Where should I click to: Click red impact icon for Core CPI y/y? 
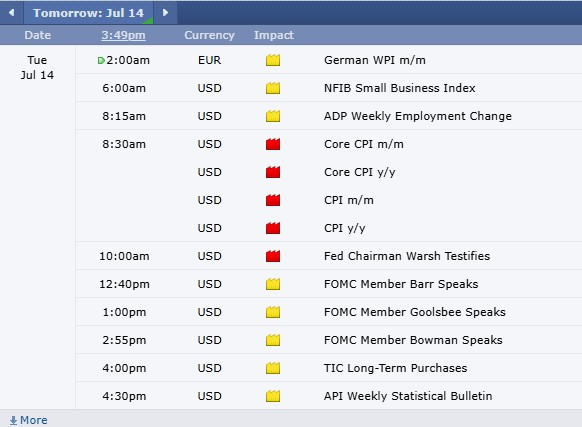(273, 172)
